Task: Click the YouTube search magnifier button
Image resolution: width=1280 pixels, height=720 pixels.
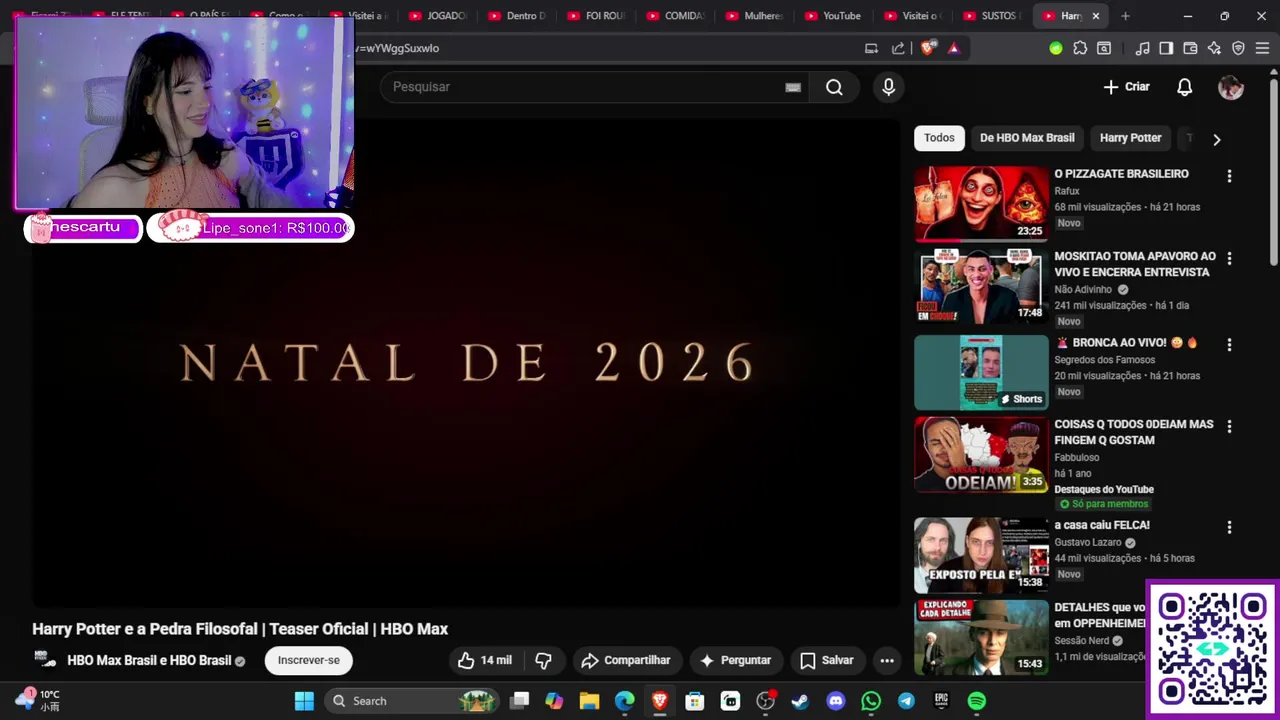Action: pyautogui.click(x=834, y=87)
